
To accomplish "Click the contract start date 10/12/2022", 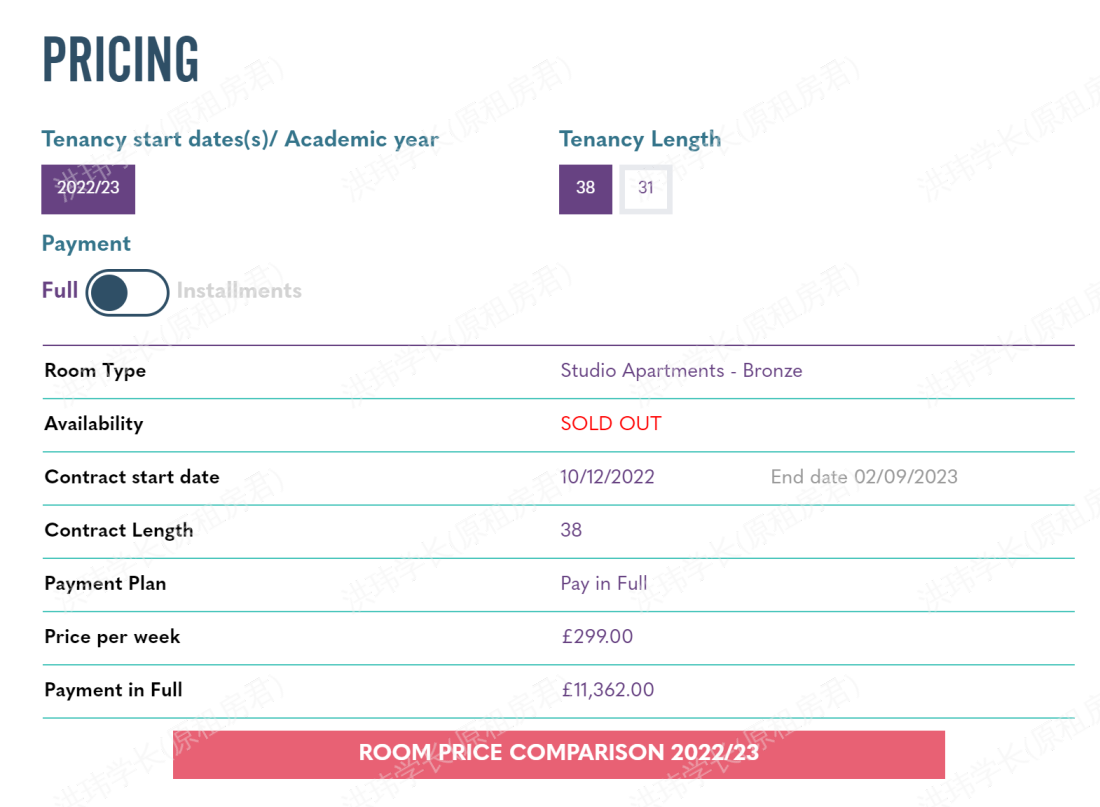I will 607,477.
